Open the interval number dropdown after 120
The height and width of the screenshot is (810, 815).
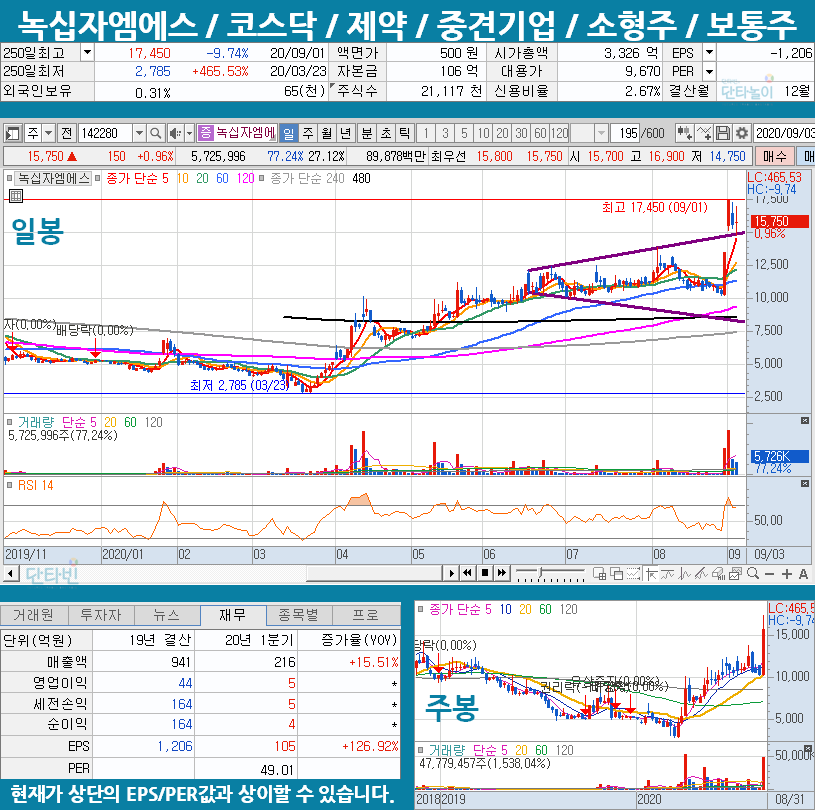(601, 134)
